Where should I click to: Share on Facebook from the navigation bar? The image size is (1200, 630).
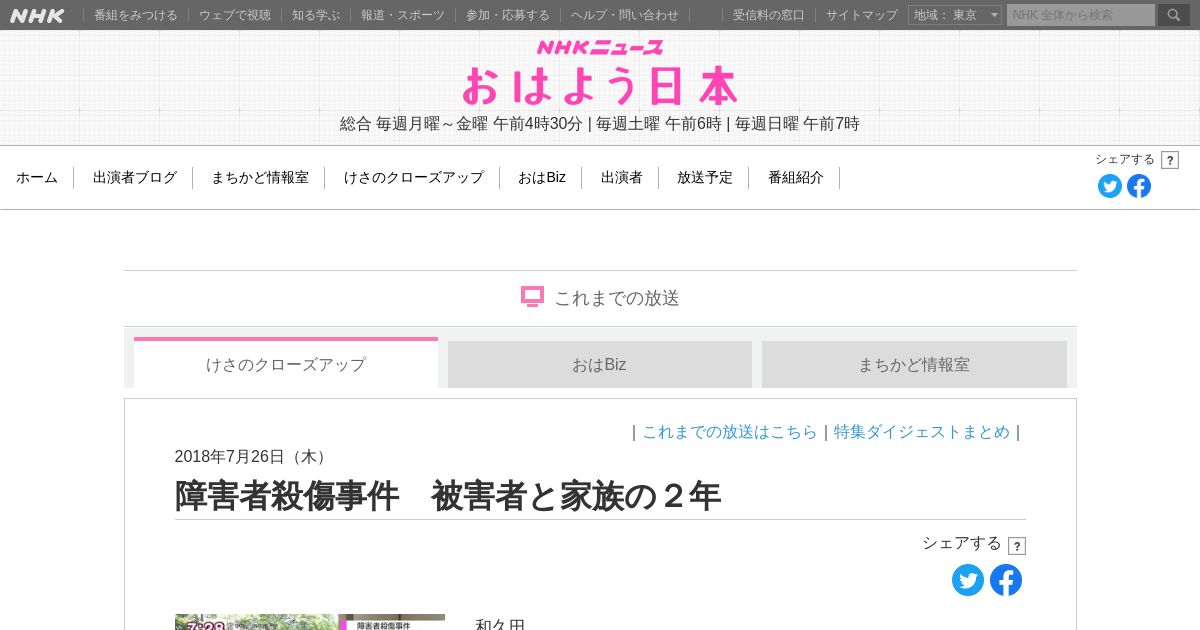pos(1139,186)
